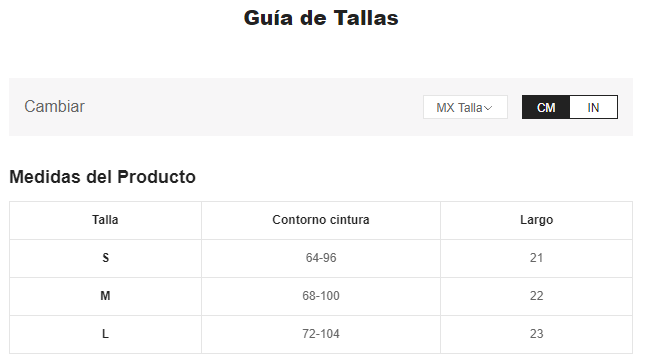Click size S in the table
Screen dimensions: 654x362
click(x=106, y=258)
